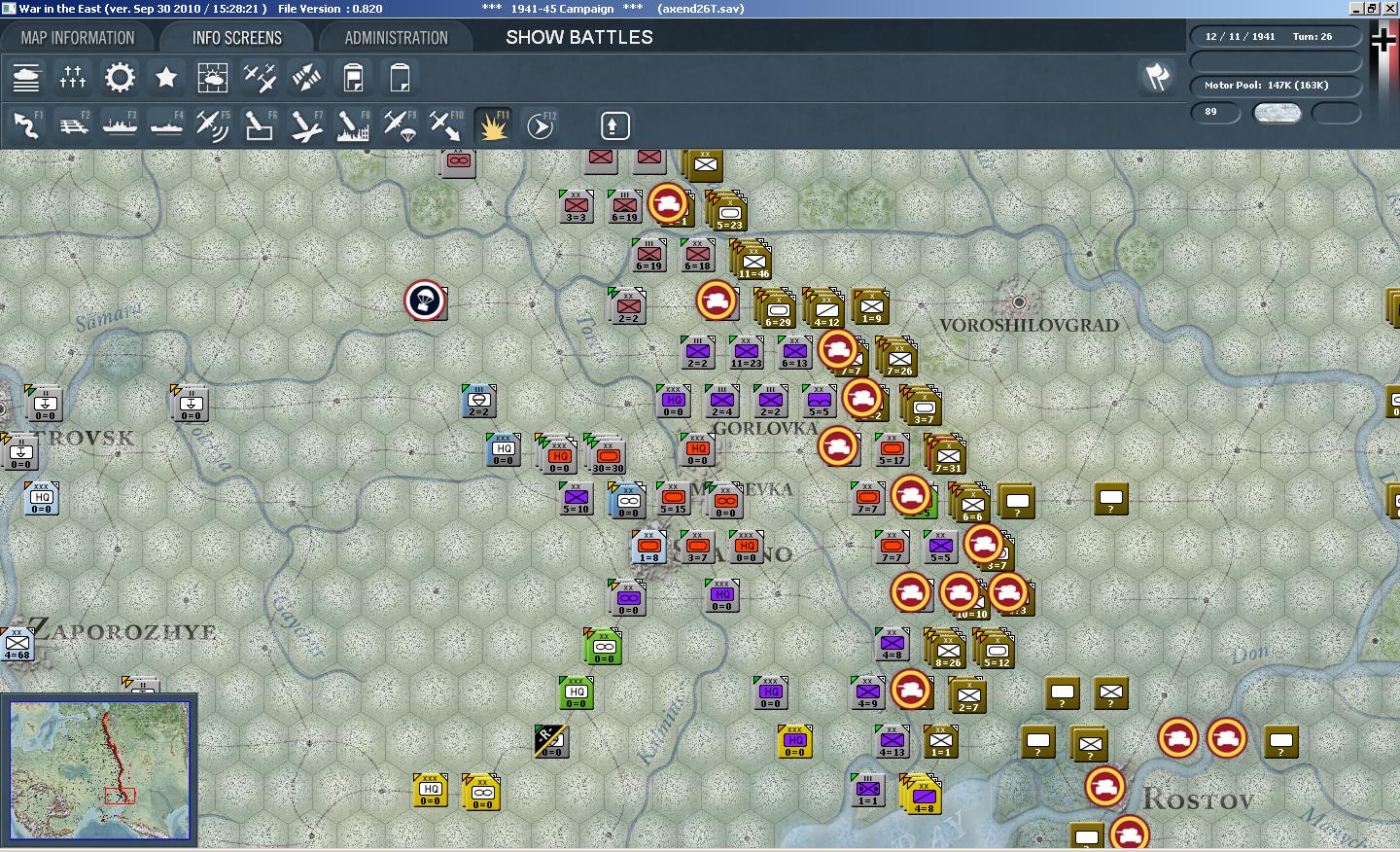The image size is (1400, 852).
Task: Click the F12 end turn arrow
Action: click(541, 125)
